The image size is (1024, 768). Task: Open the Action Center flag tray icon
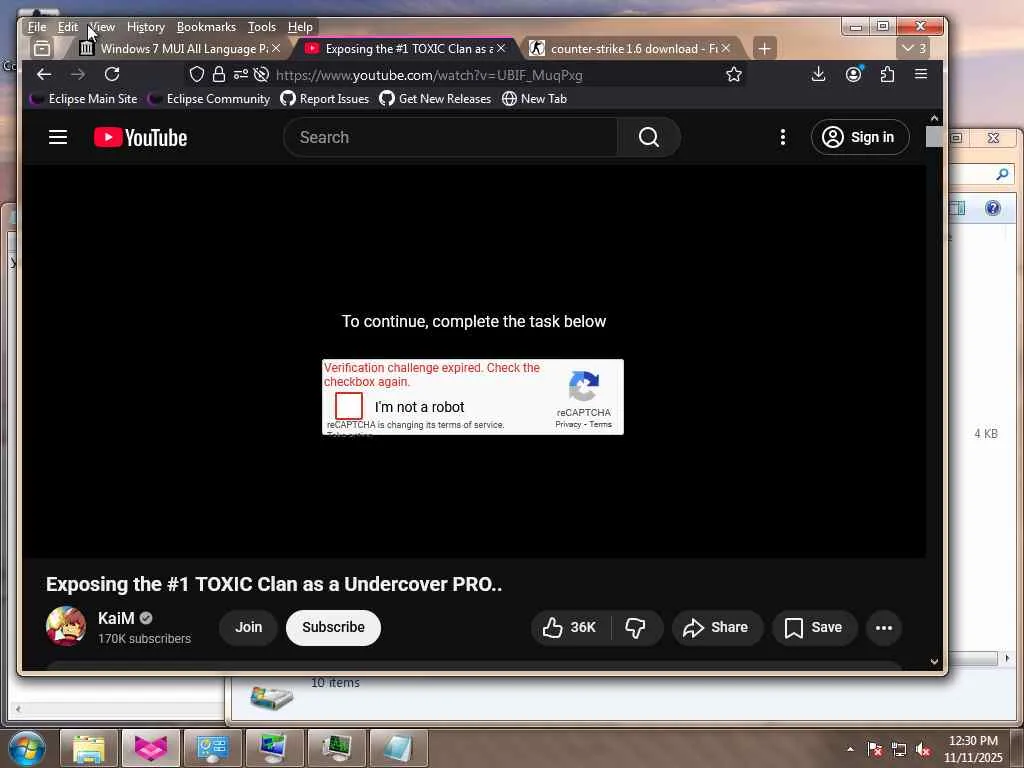click(875, 750)
